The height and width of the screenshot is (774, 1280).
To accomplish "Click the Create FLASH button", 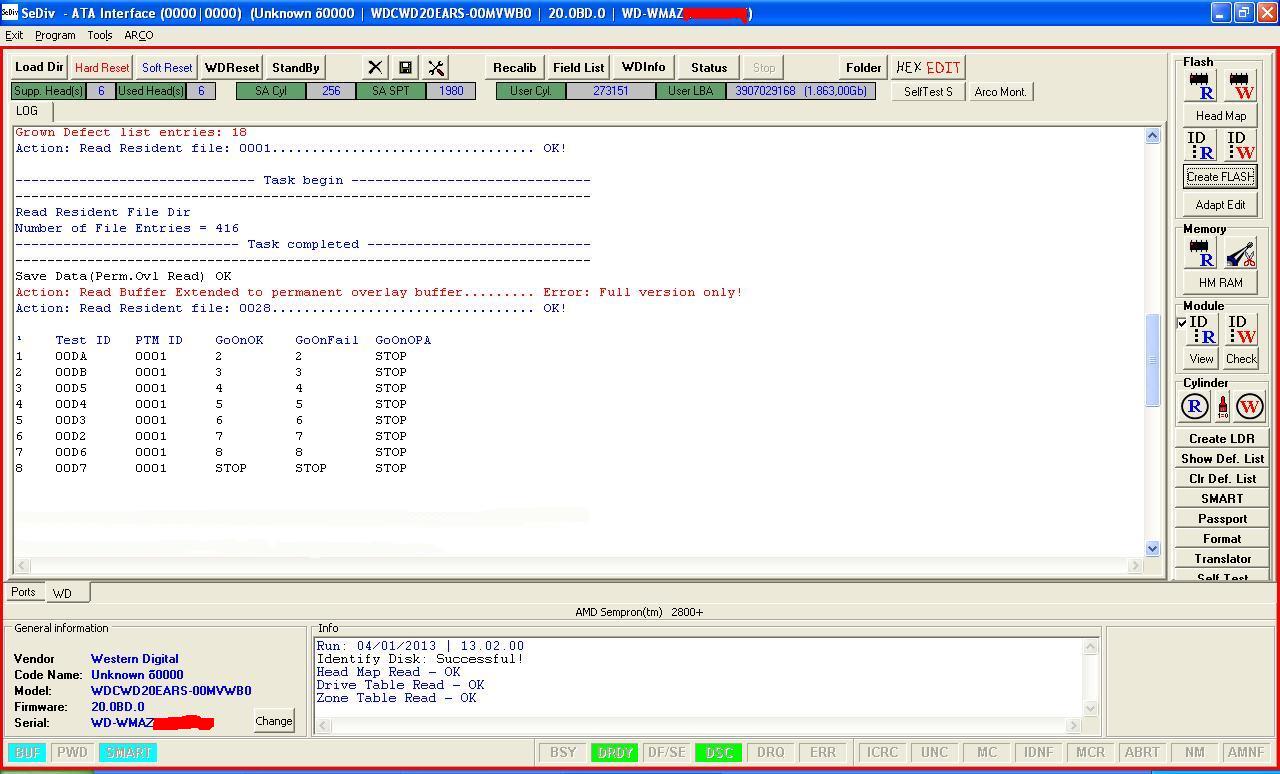I will click(x=1221, y=176).
